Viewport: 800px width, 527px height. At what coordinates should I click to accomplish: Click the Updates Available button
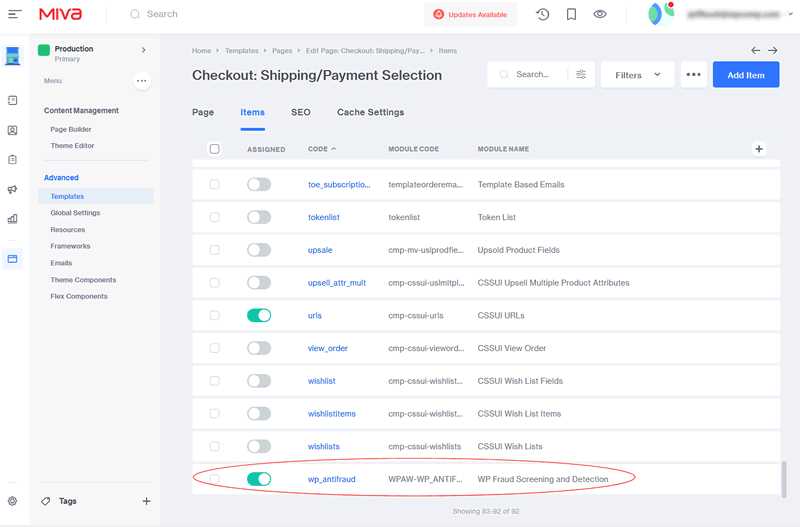coord(470,14)
